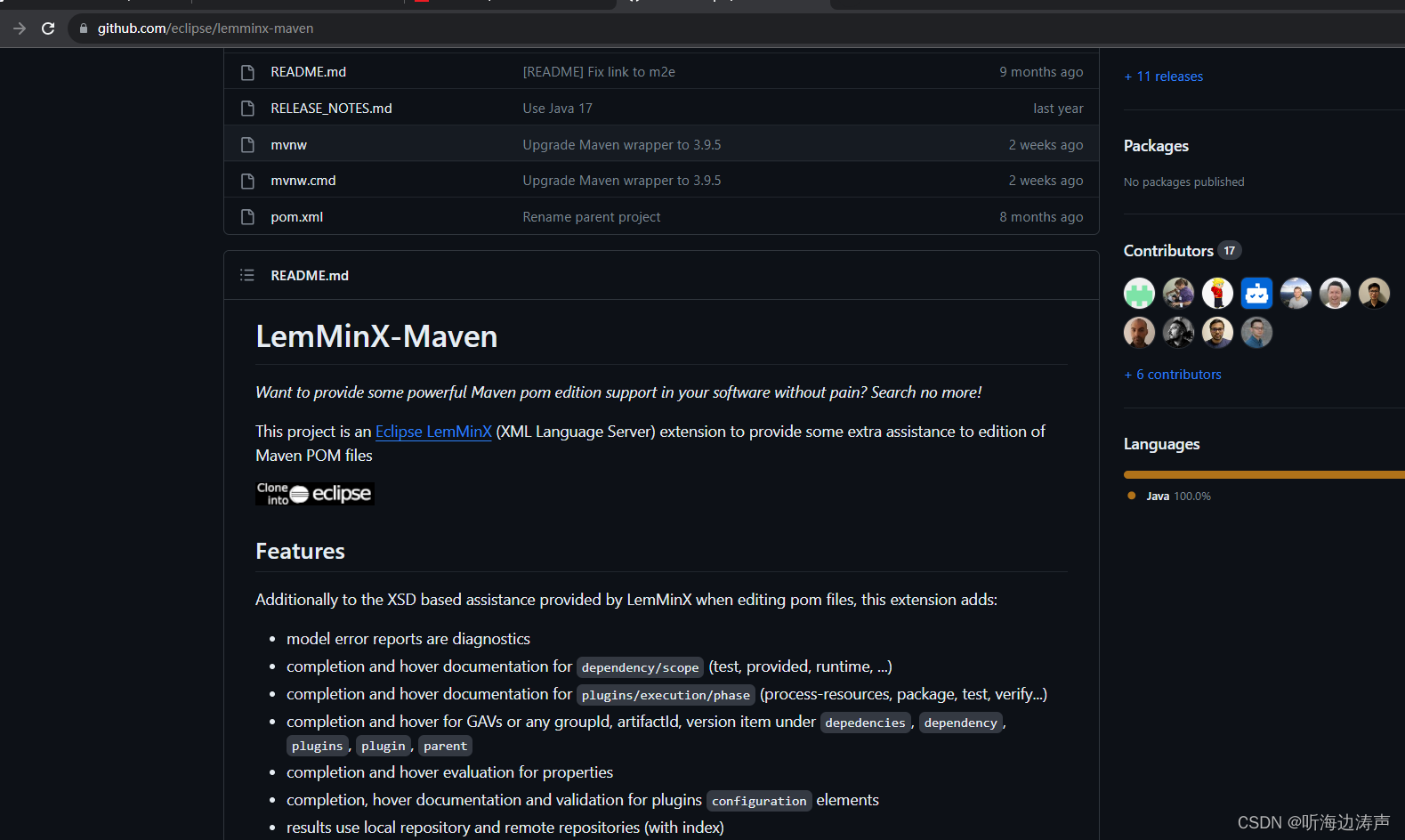Click '9 months ago' timestamp for README.md
Image resolution: width=1405 pixels, height=840 pixels.
click(x=1041, y=72)
